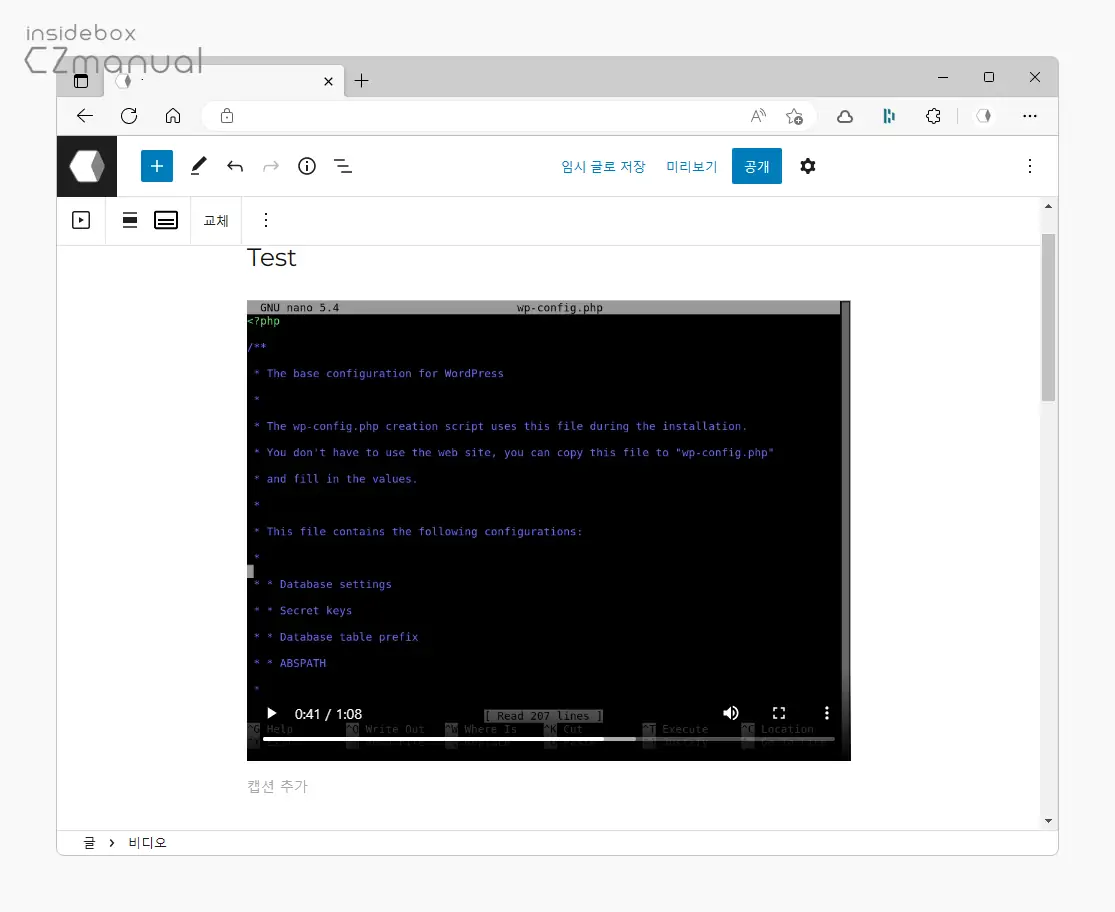Open editor settings gear
This screenshot has width=1115, height=912.
click(x=807, y=166)
